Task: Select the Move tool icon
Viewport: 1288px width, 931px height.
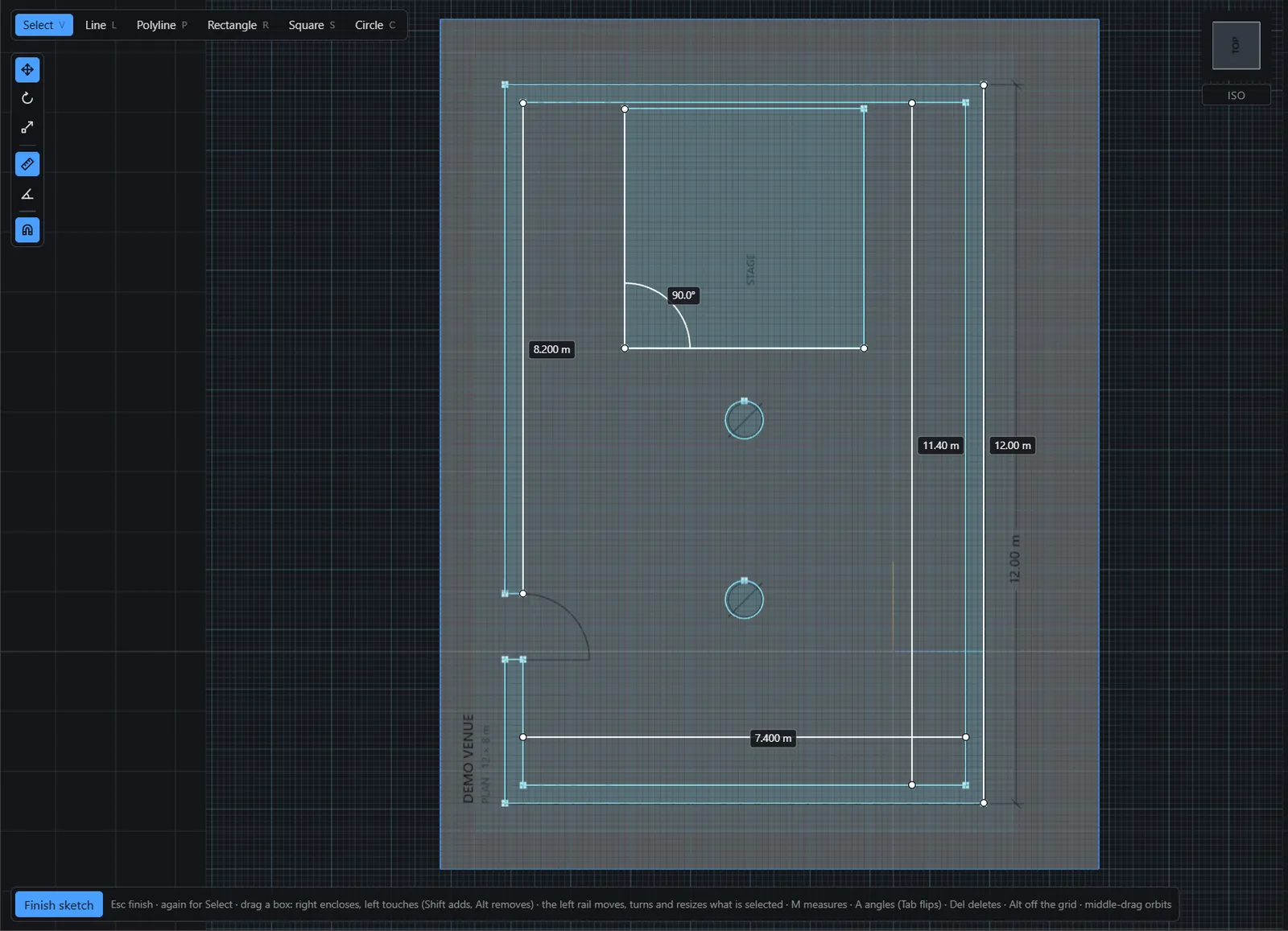Action: pyautogui.click(x=27, y=70)
